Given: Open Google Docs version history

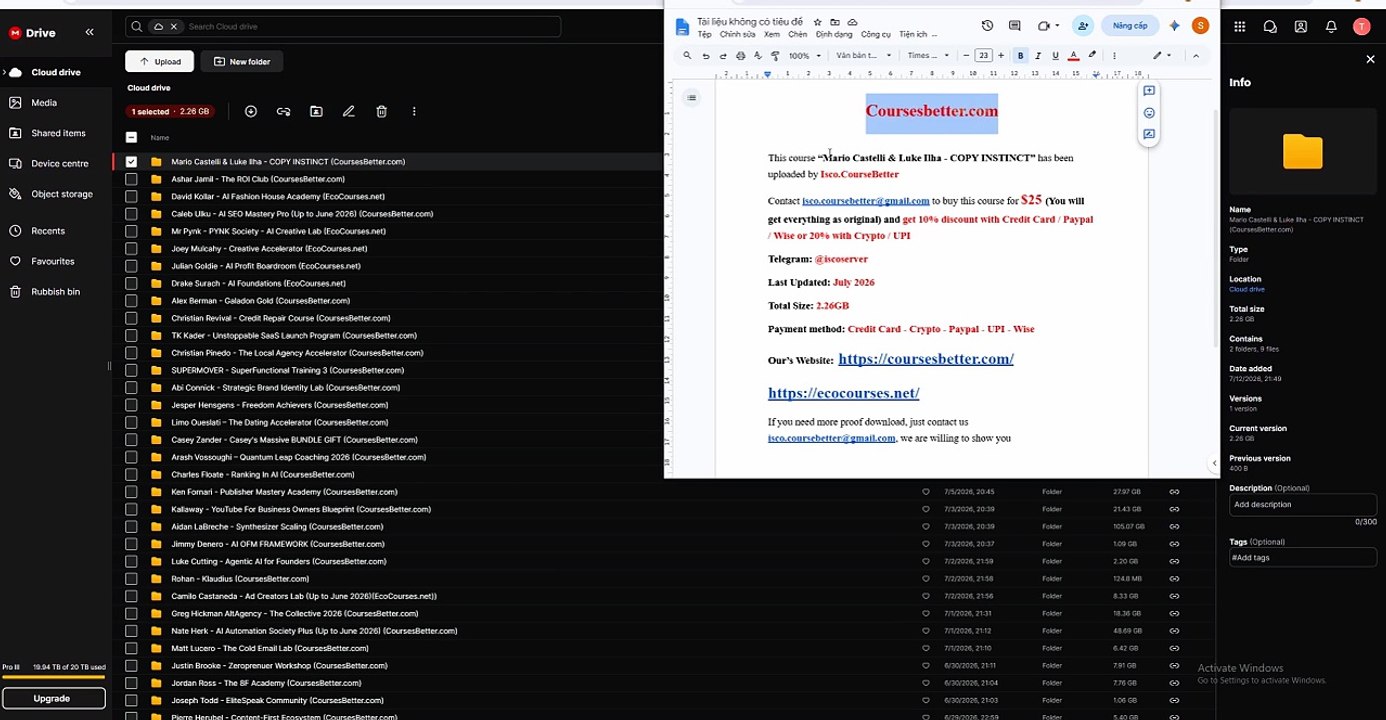Looking at the screenshot, I should (987, 26).
